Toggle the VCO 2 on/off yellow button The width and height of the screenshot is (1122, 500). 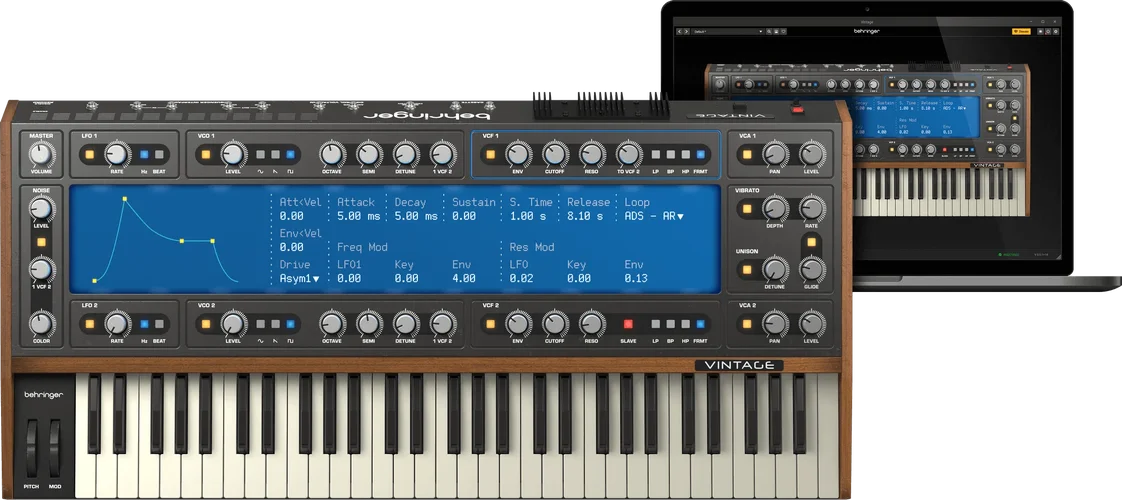pos(206,324)
